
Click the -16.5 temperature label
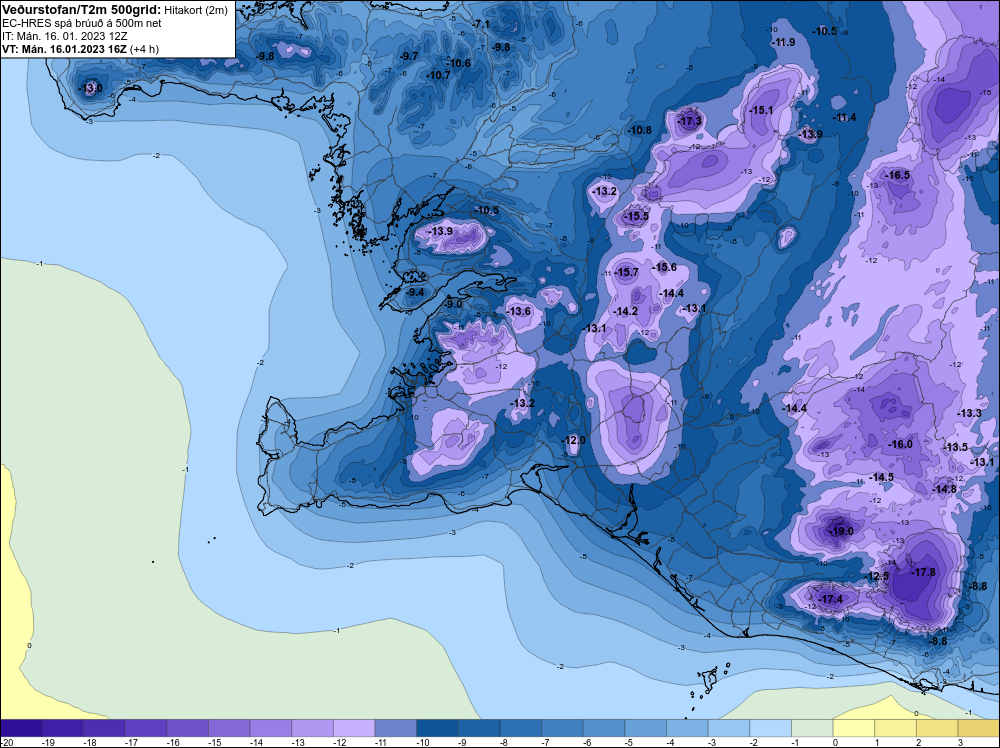898,175
